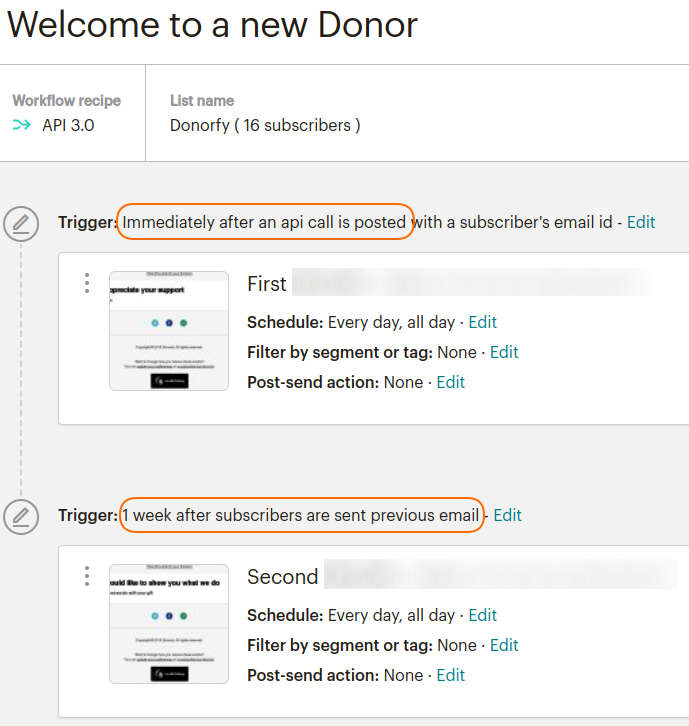Open the First email thumbnail preview
The width and height of the screenshot is (689, 726).
tap(169, 331)
